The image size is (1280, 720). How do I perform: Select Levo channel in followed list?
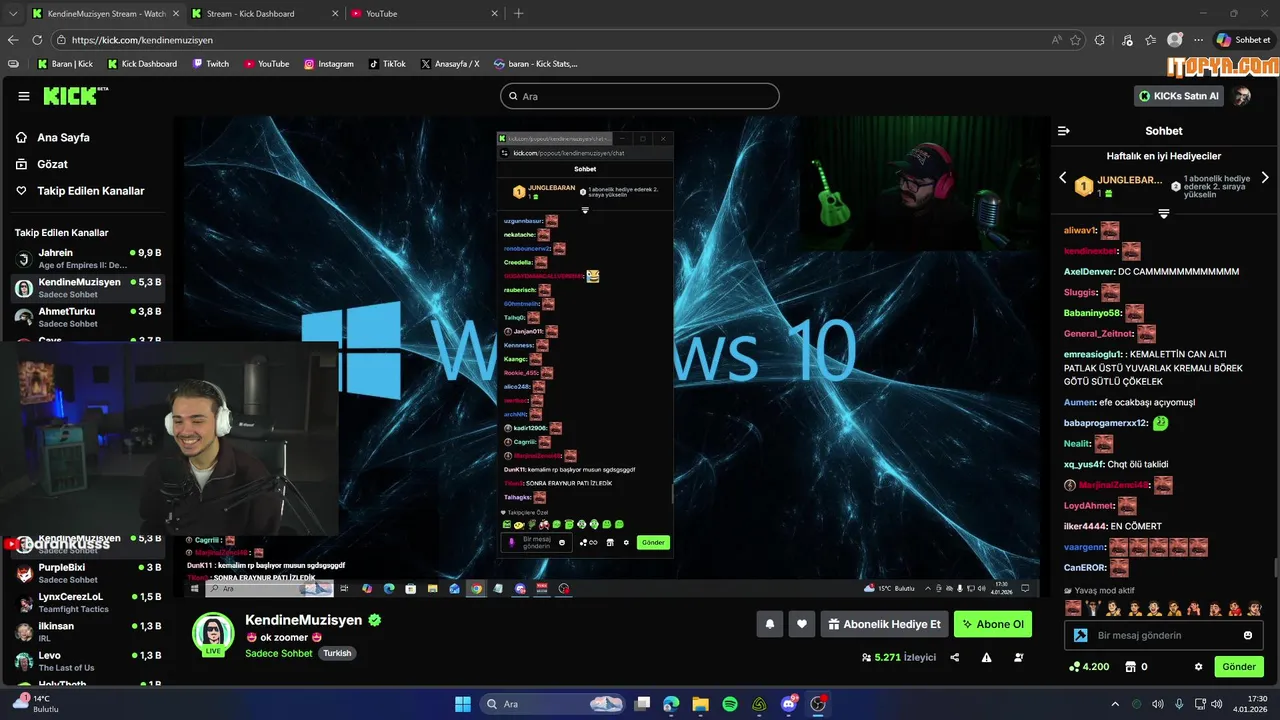[x=87, y=661]
